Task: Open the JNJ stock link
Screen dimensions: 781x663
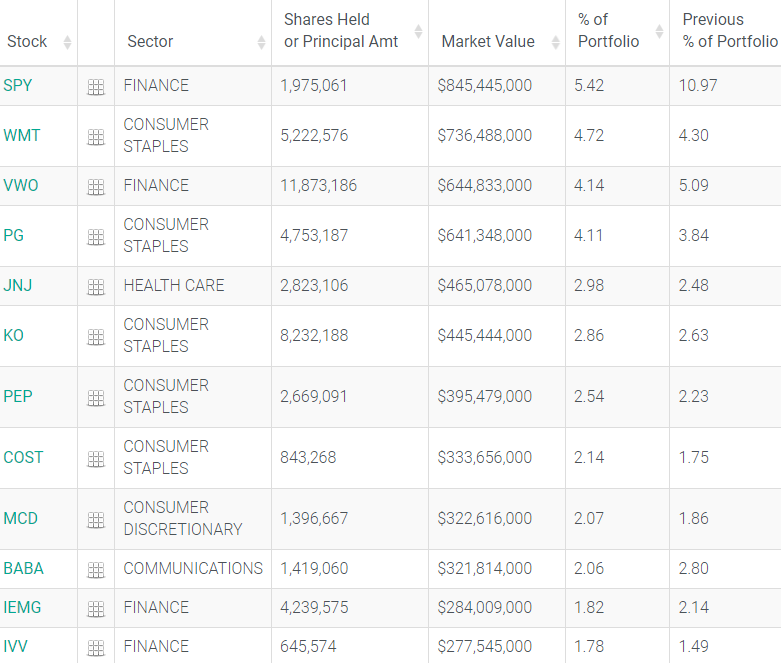Action: (17, 285)
